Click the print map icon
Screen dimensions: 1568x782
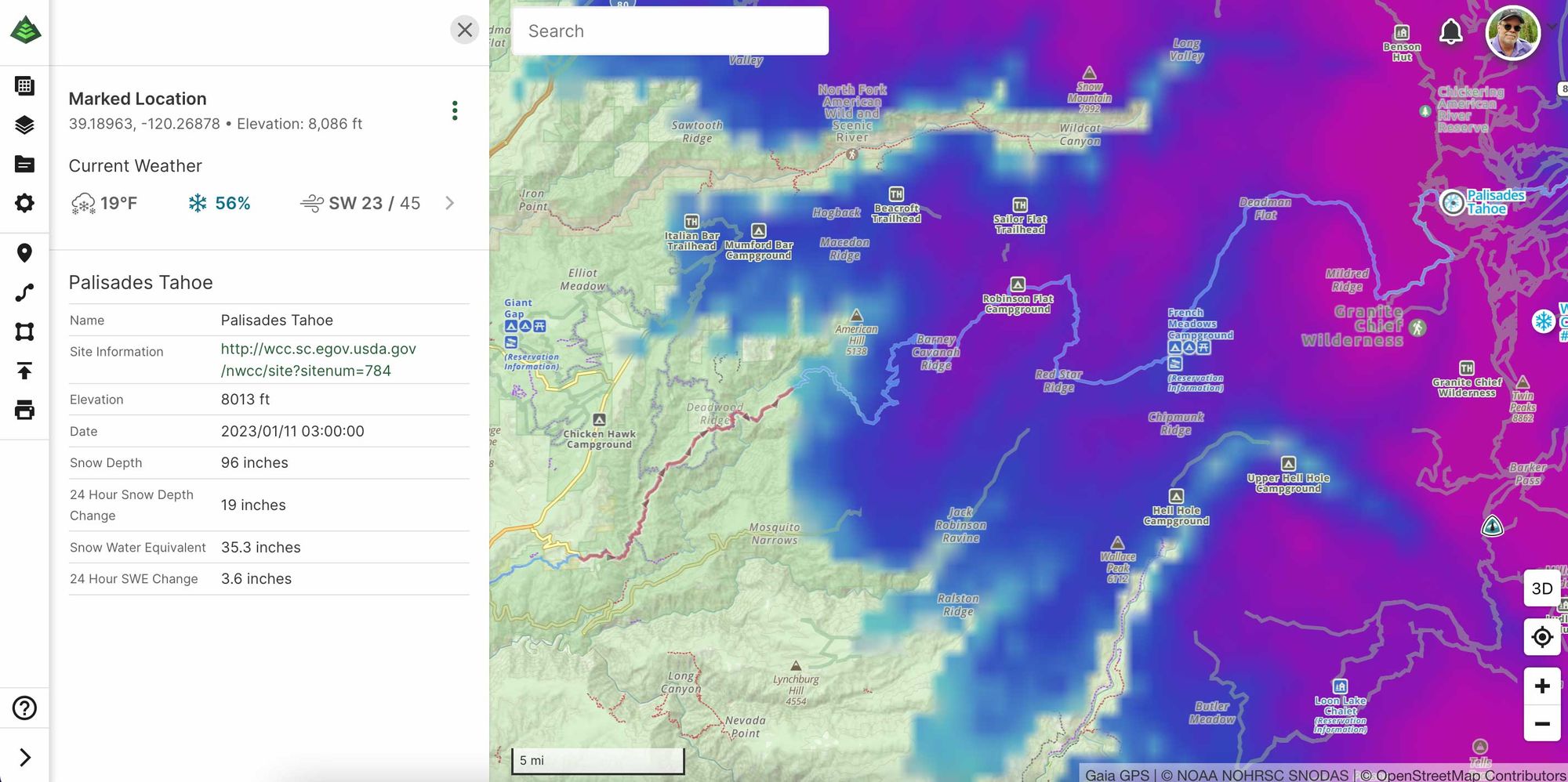[25, 410]
